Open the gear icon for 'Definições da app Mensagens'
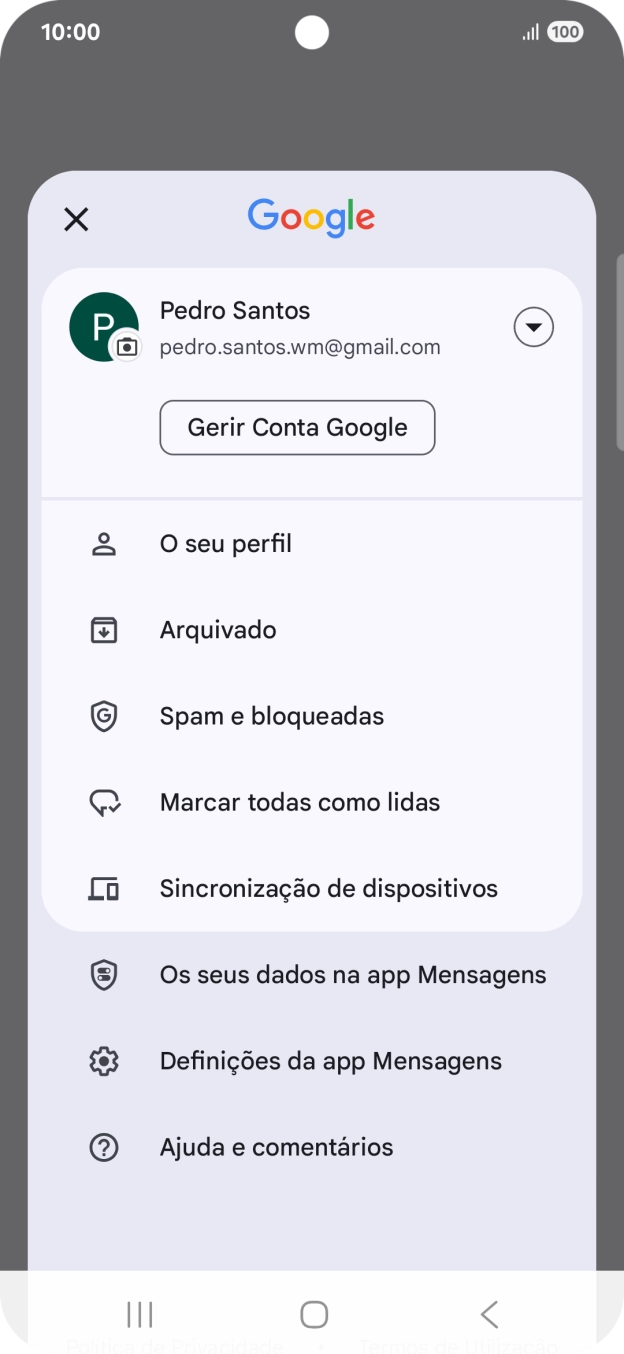This screenshot has width=624, height=1354. point(104,1060)
